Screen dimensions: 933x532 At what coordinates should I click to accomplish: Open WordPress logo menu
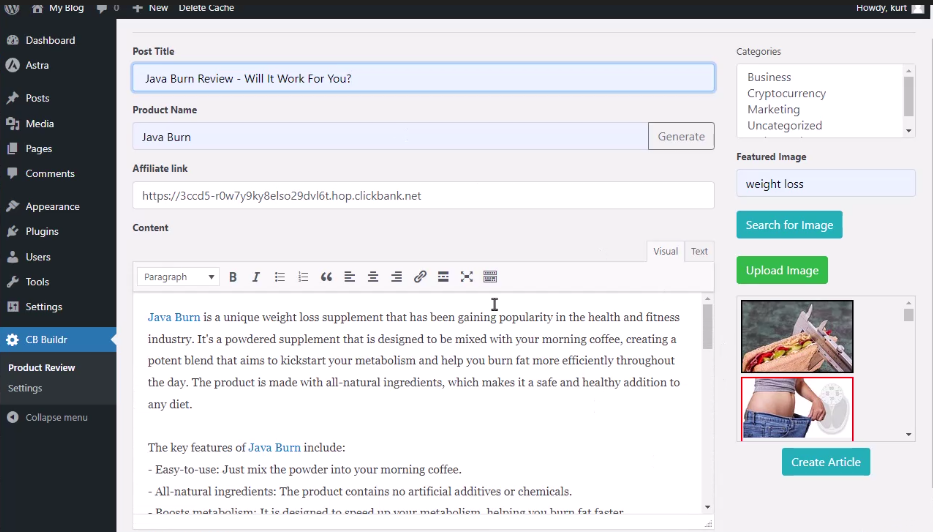[12, 8]
